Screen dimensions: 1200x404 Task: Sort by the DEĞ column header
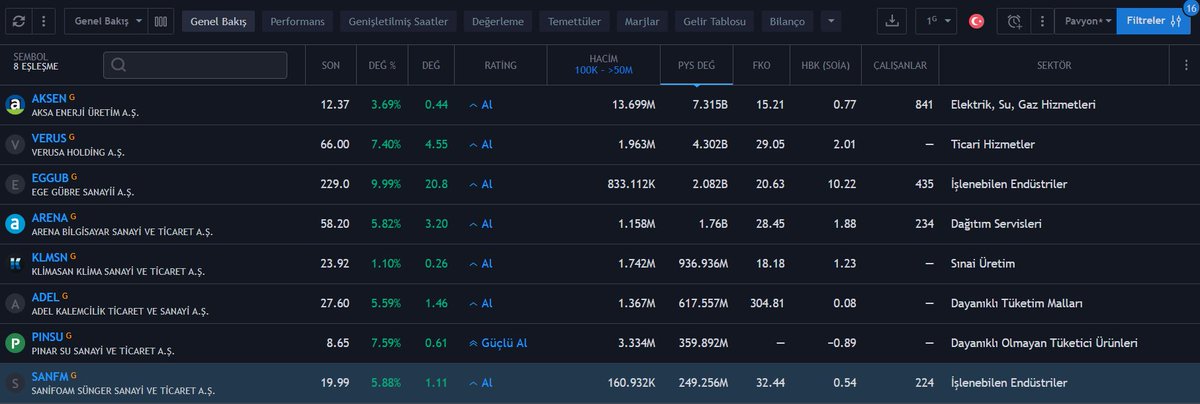430,65
